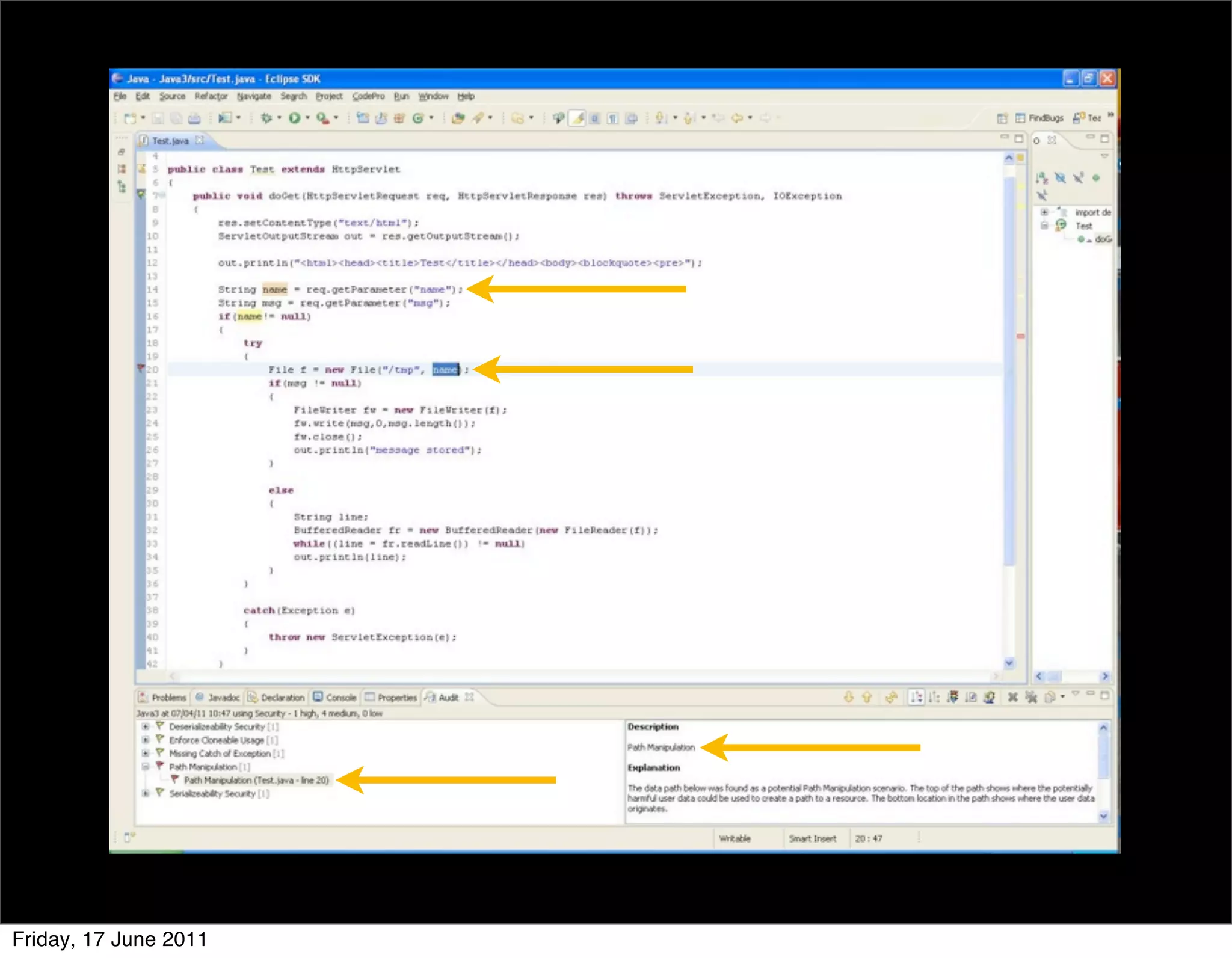
Task: Collapse the Path Manipulation tree node
Action: [x=145, y=767]
